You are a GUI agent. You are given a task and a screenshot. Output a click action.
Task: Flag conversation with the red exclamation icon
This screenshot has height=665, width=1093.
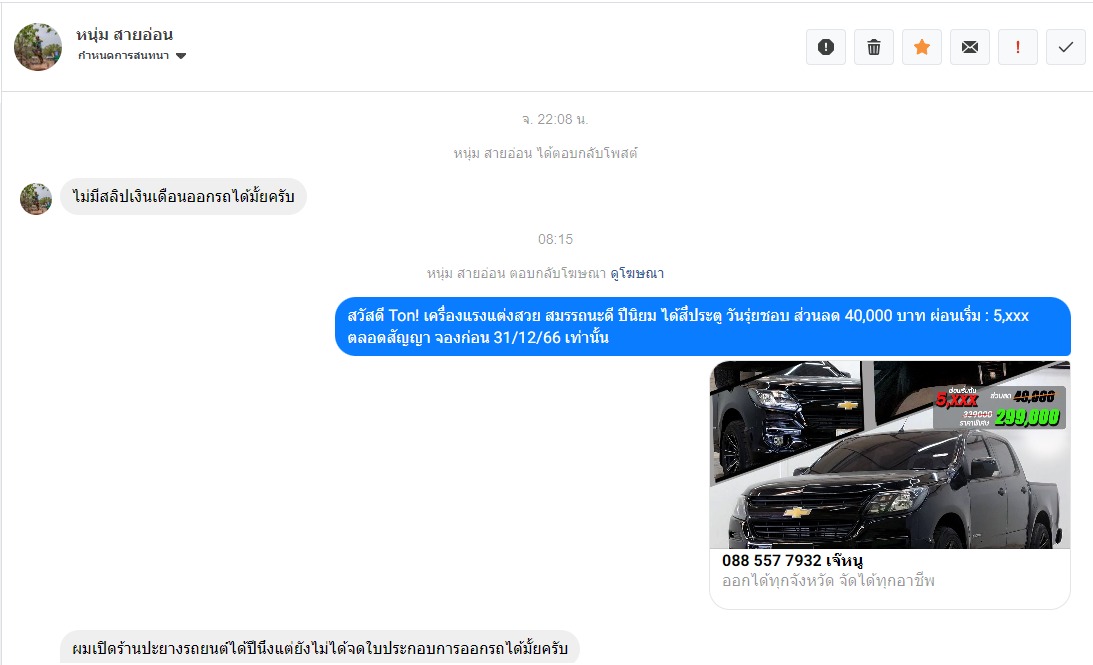(1018, 47)
